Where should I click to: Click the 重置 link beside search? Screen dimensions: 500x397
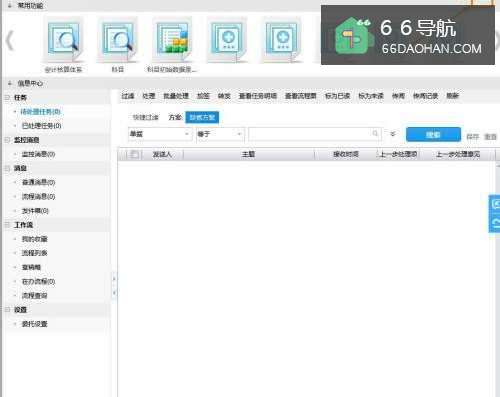click(x=490, y=137)
